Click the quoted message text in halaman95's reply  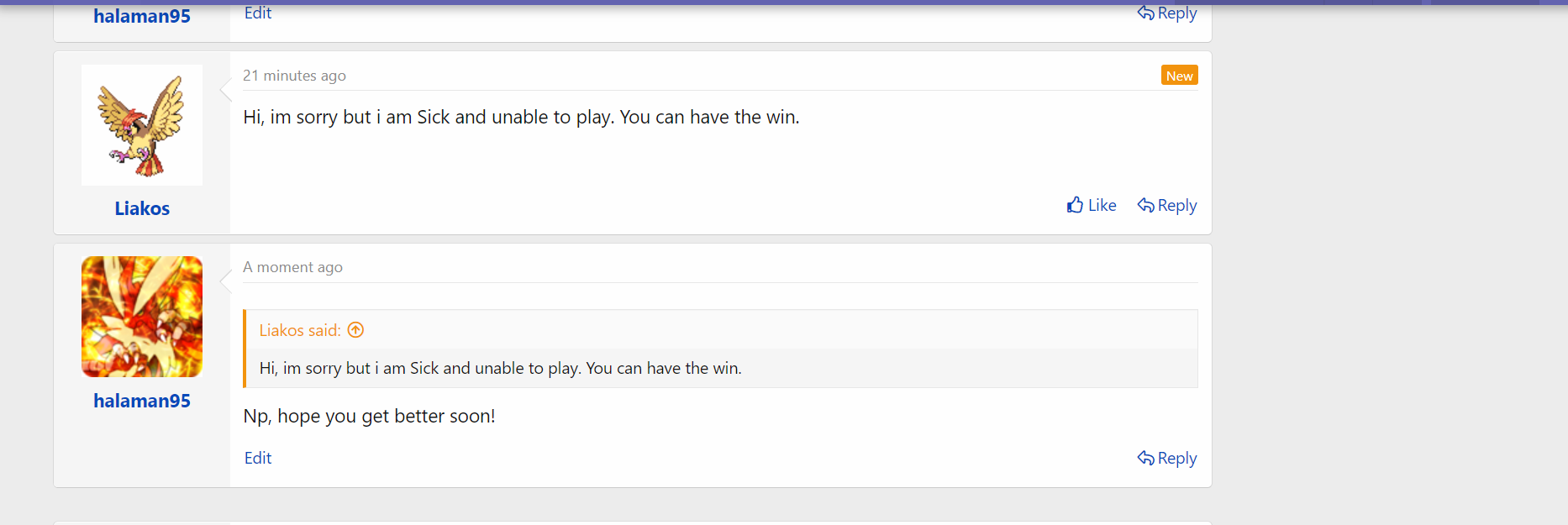(x=500, y=368)
